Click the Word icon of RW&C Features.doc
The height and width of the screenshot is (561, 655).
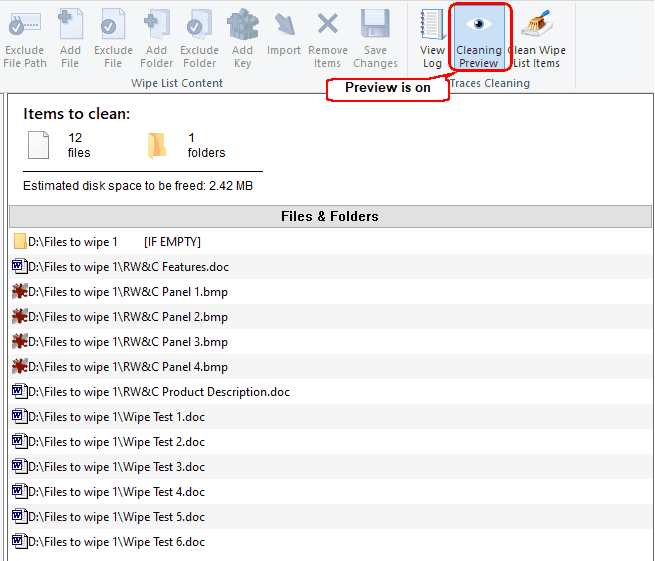(19, 266)
